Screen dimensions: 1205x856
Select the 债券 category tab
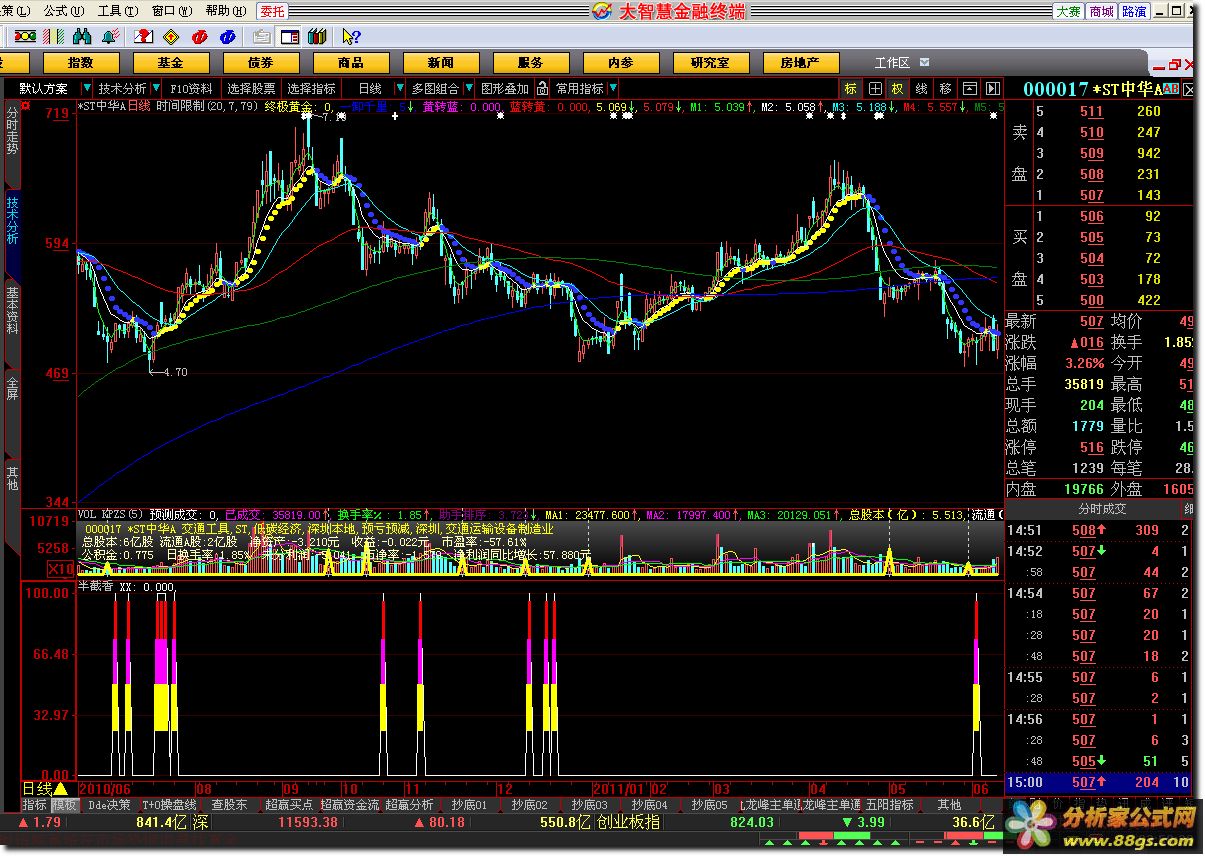point(261,62)
